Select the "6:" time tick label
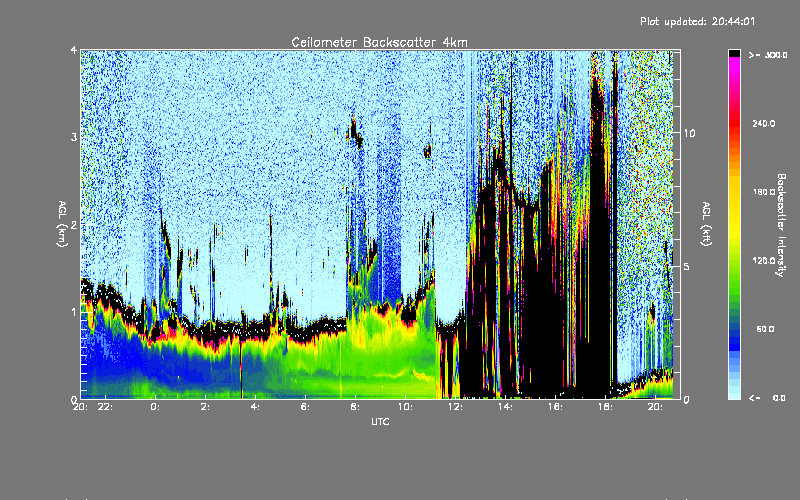 305,407
